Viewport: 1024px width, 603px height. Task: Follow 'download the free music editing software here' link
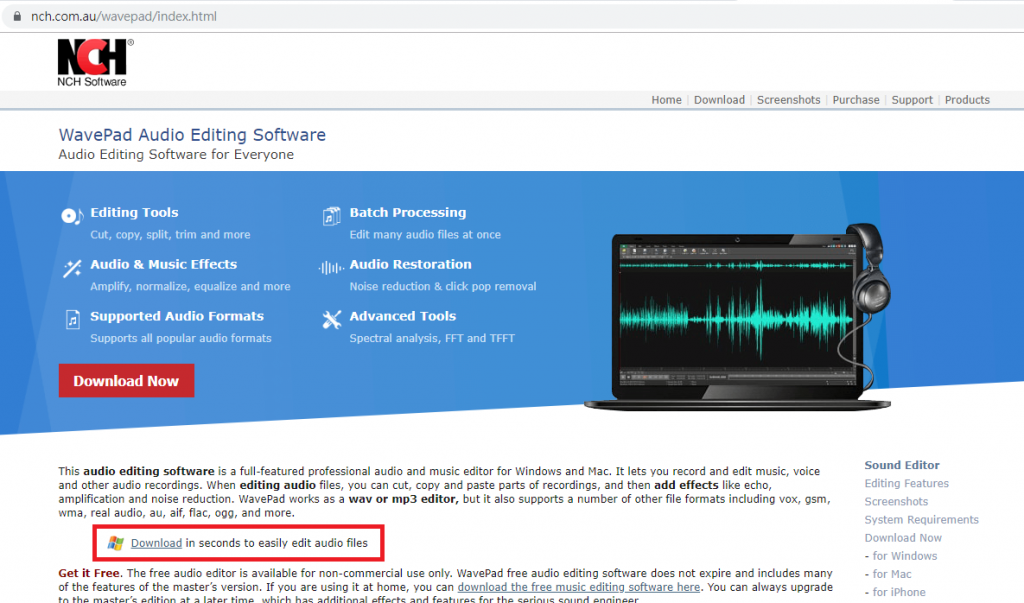[579, 587]
